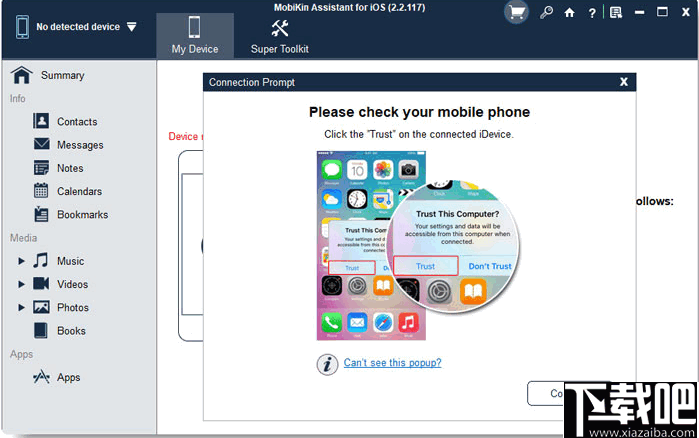This screenshot has width=699, height=438.
Task: Click the Summary house icon
Action: 21,75
